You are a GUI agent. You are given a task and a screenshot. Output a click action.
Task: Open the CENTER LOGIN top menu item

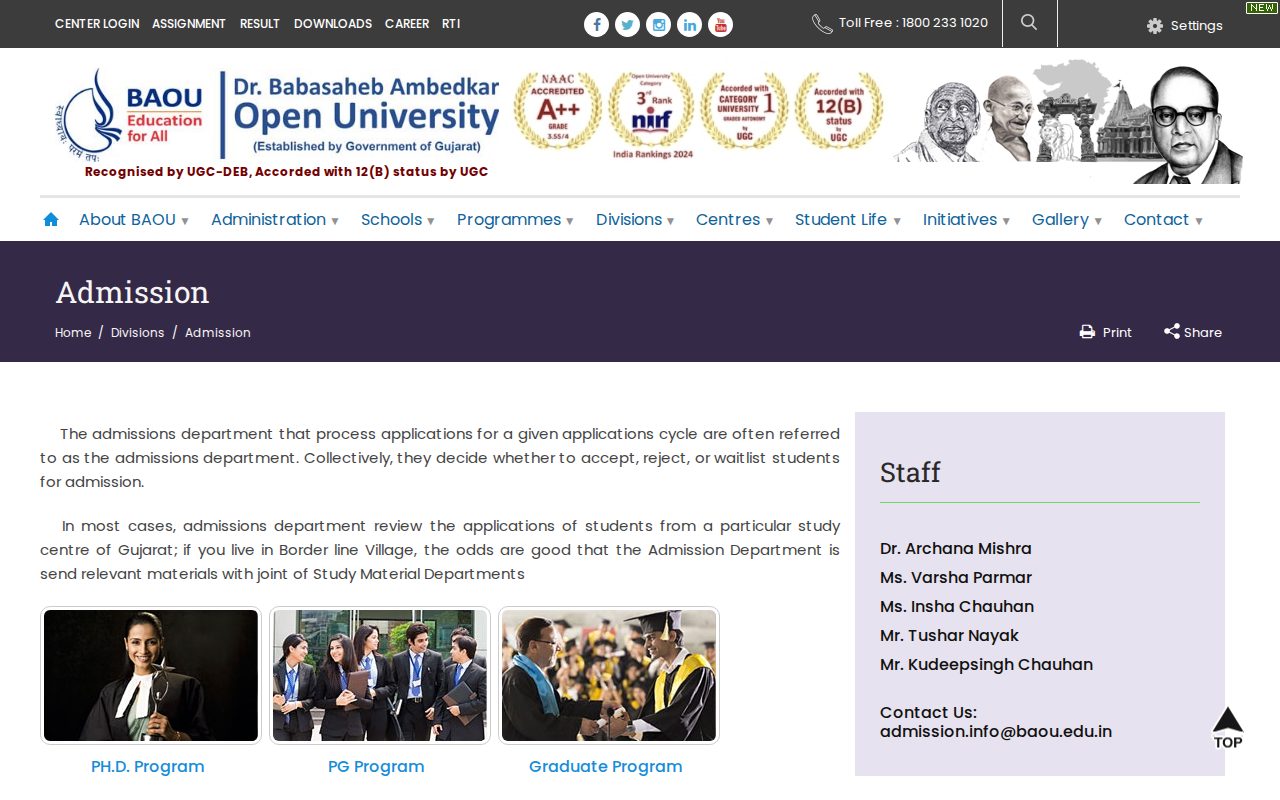click(97, 23)
